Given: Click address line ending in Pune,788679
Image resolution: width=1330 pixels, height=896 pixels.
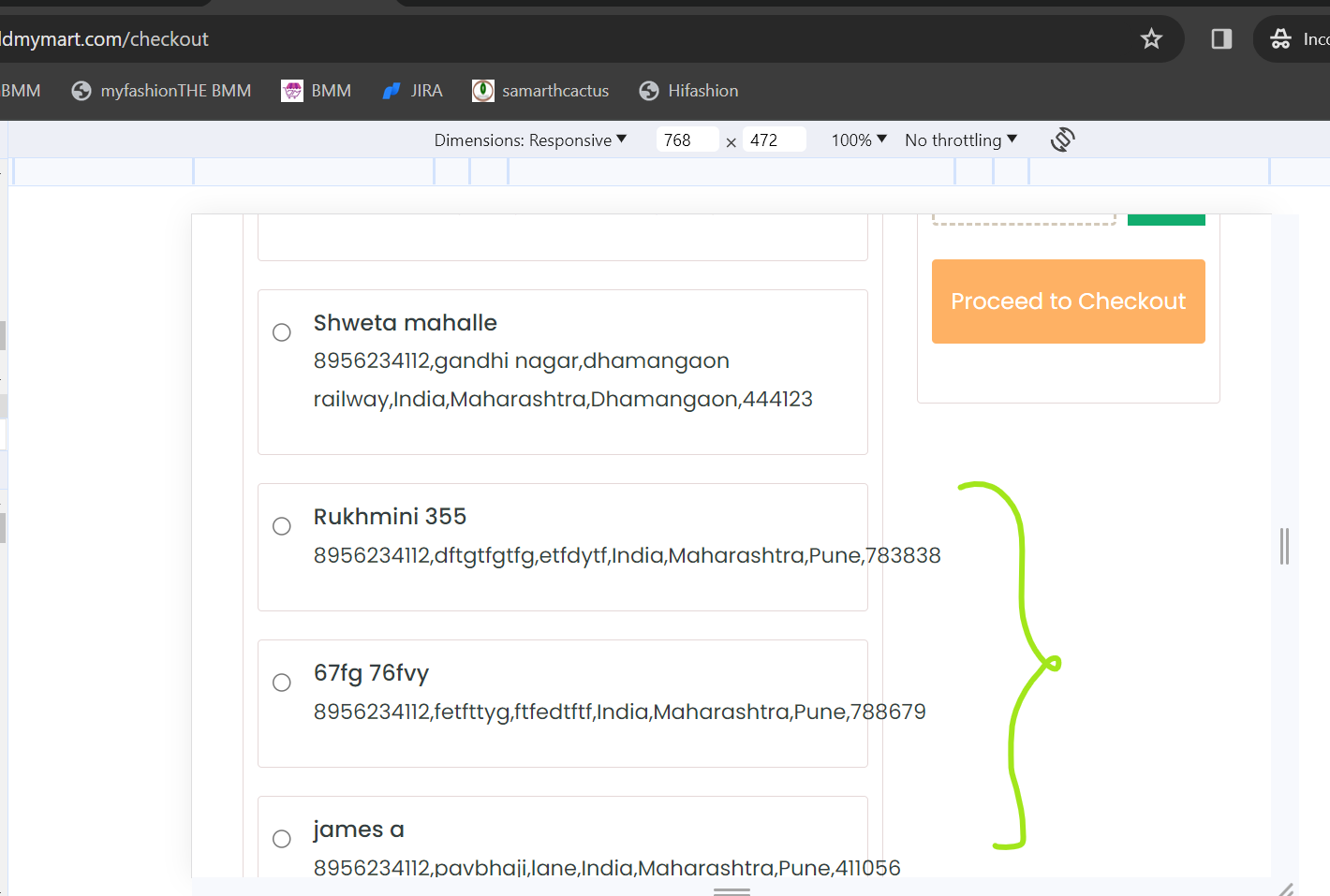Looking at the screenshot, I should click(x=619, y=712).
